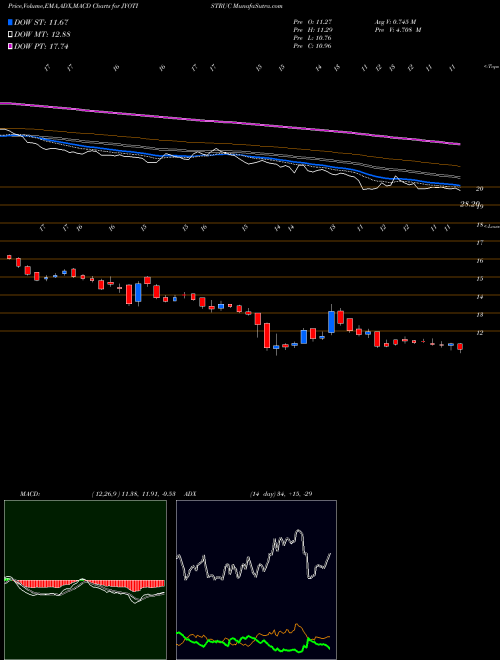The image size is (500, 660).
Task: Click the price axis label 16
Action: coord(479,261)
